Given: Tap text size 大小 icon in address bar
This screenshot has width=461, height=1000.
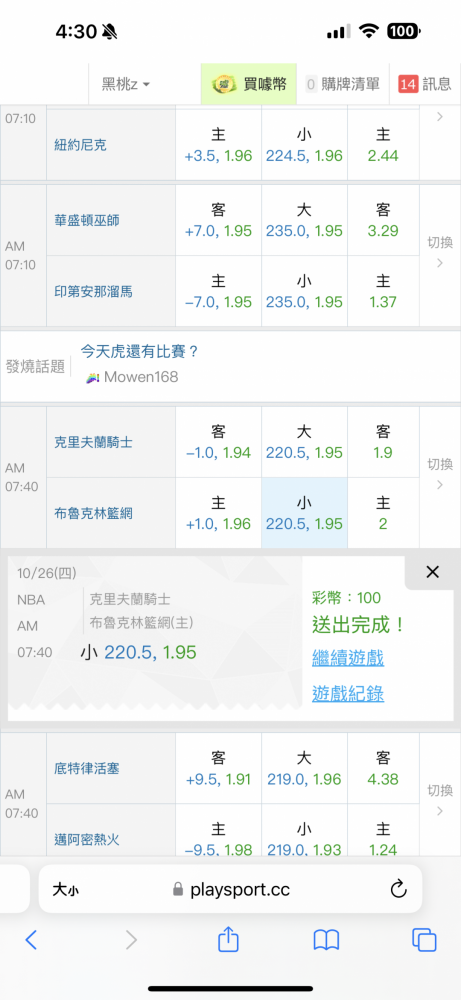Looking at the screenshot, I should click(66, 890).
